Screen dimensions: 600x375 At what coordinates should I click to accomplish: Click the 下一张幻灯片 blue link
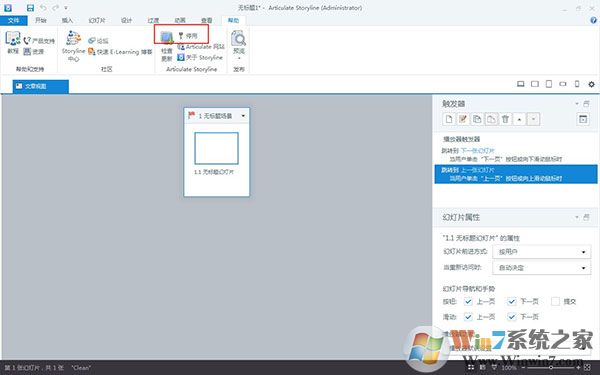(x=478, y=150)
